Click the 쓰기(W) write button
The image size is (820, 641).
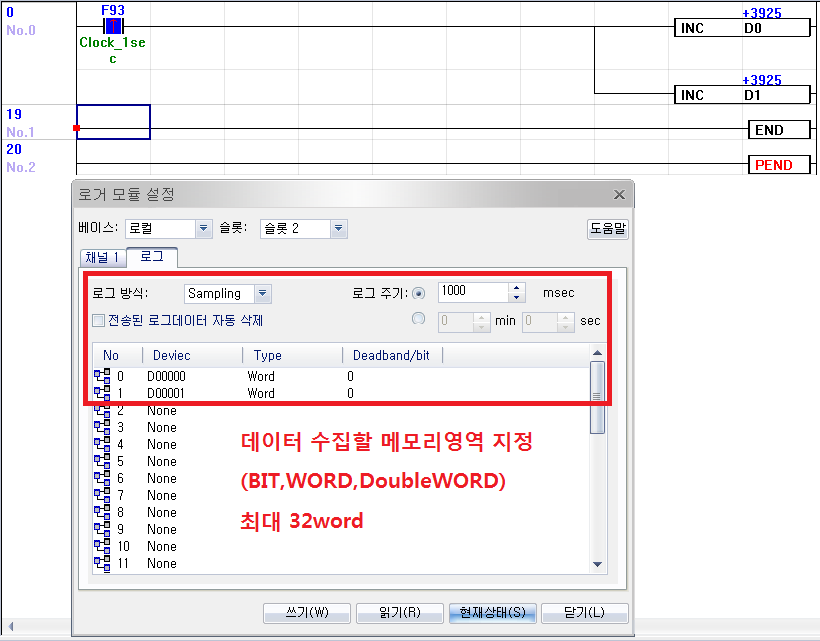click(307, 613)
